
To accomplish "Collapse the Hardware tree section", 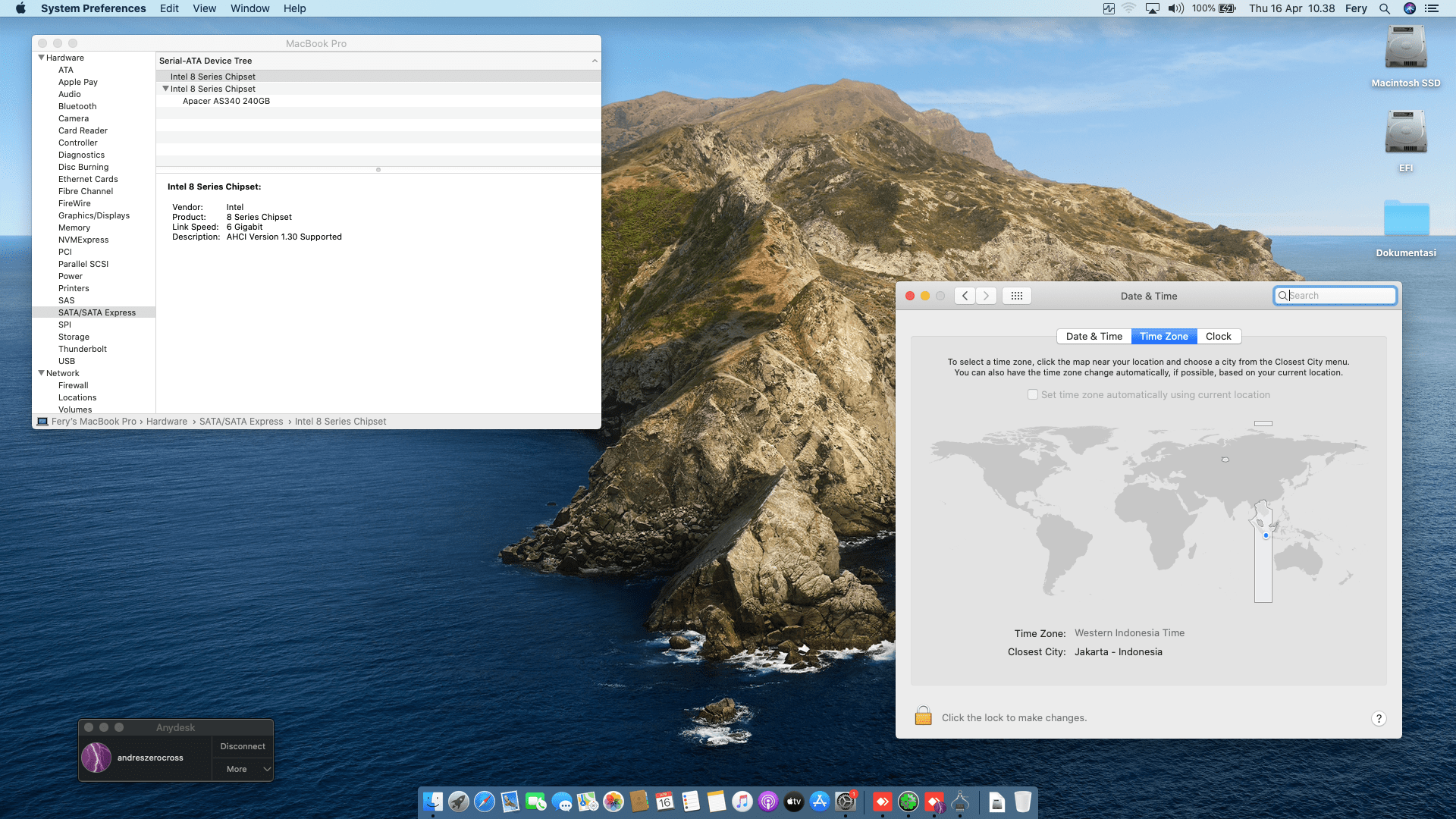I will [42, 58].
